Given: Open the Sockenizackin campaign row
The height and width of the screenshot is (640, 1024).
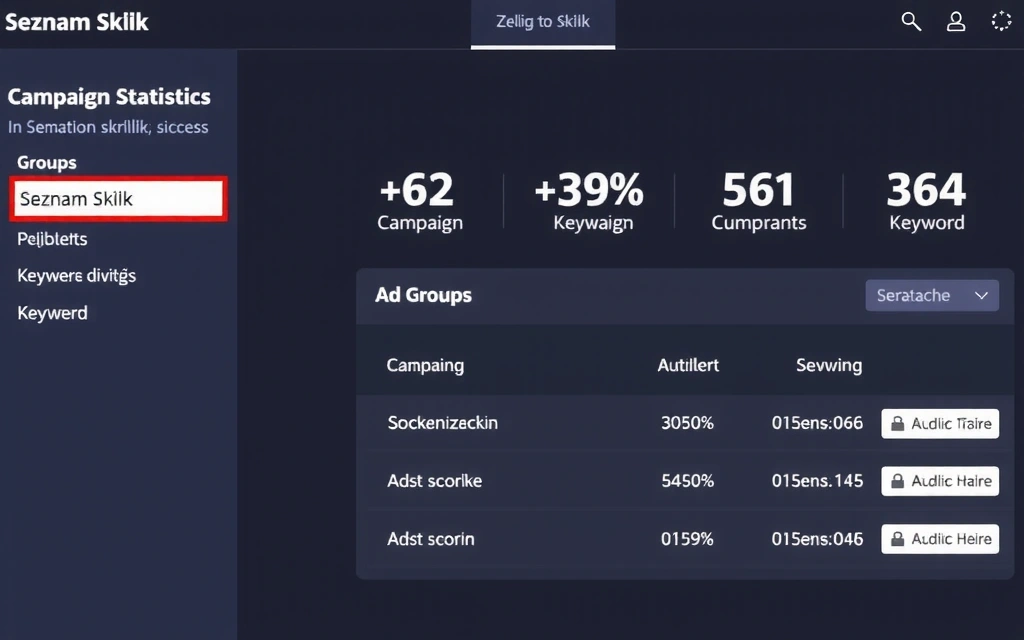Looking at the screenshot, I should click(442, 423).
